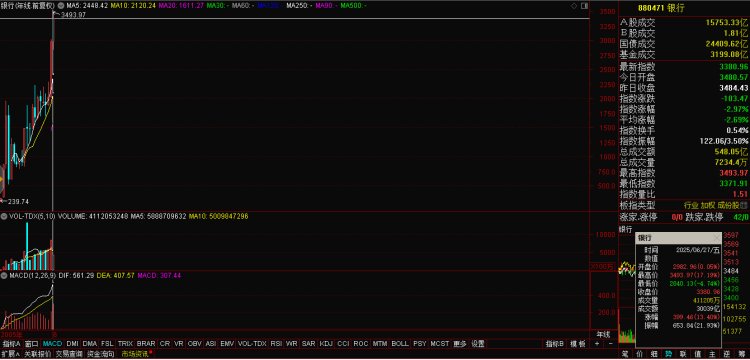
Task: Close the 银行 data popup window
Action: (716, 238)
